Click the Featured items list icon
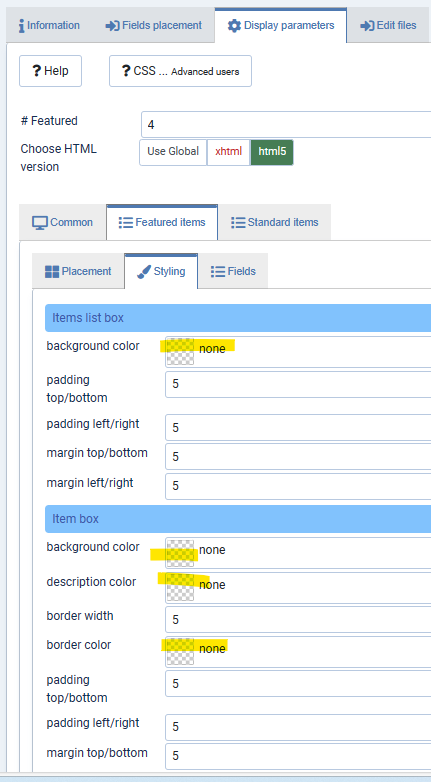 point(126,222)
